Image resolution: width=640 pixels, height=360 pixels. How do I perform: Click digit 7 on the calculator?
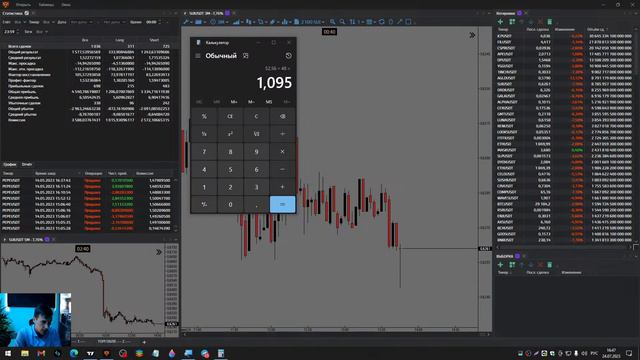[204, 151]
